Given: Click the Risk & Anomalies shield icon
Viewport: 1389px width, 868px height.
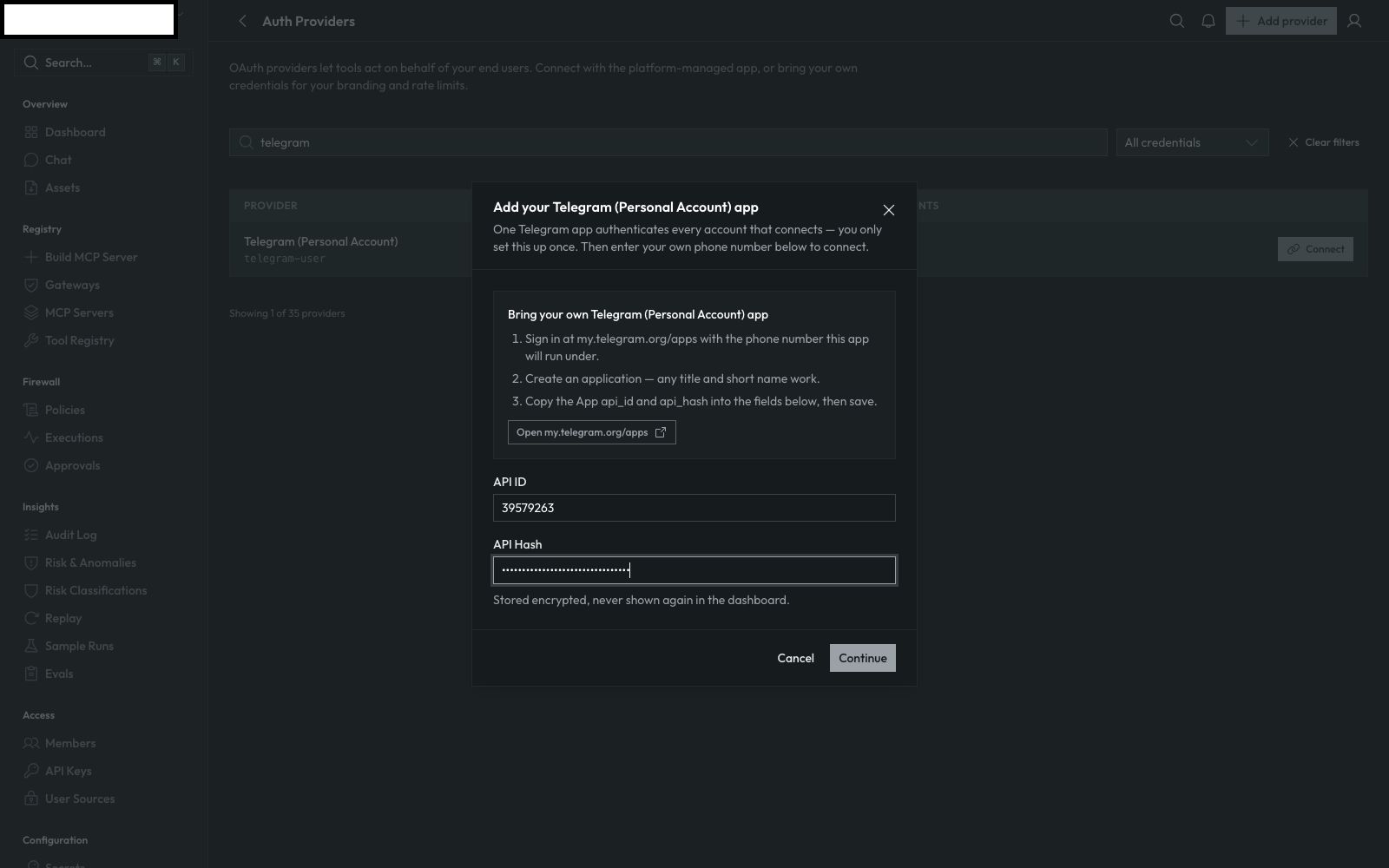Looking at the screenshot, I should [x=31, y=562].
